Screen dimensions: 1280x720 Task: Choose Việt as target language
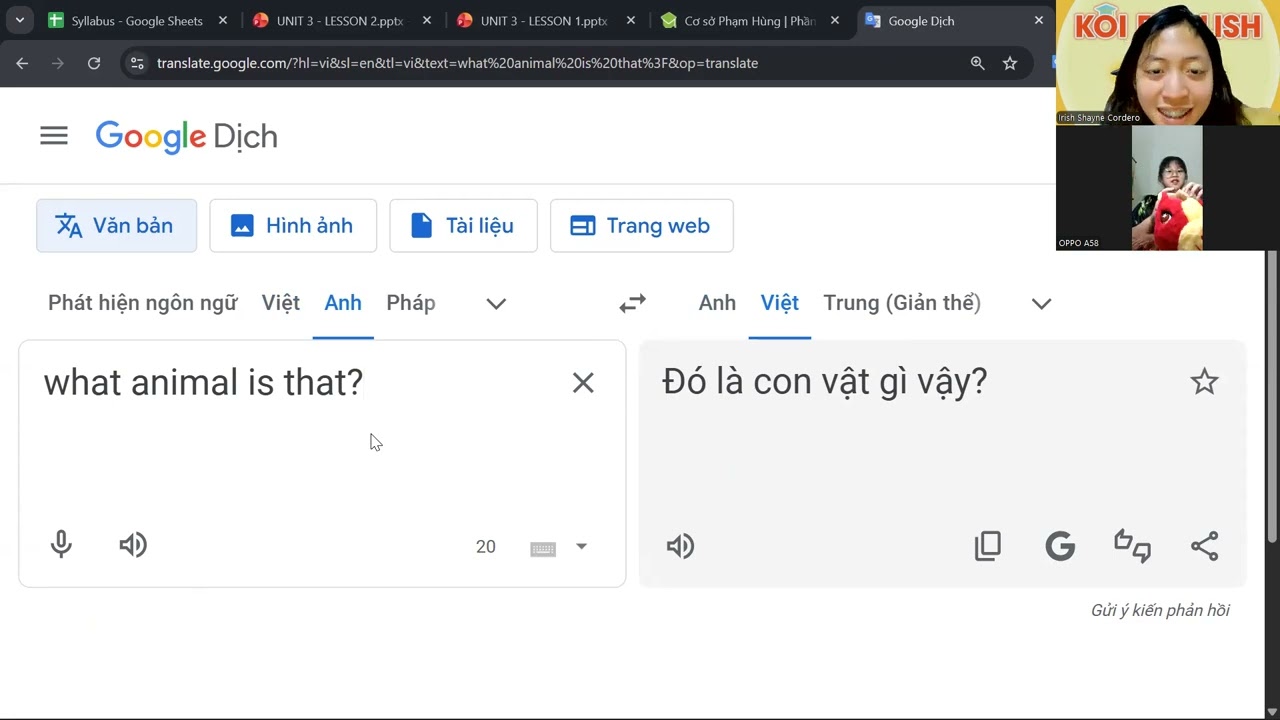(x=780, y=303)
